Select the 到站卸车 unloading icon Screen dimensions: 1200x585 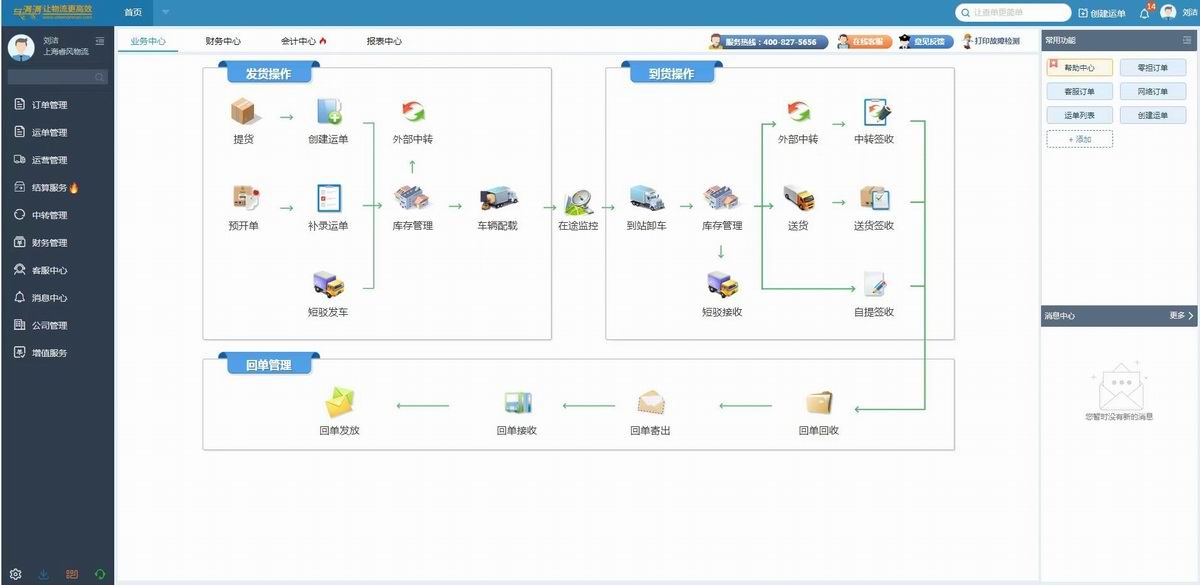point(646,199)
